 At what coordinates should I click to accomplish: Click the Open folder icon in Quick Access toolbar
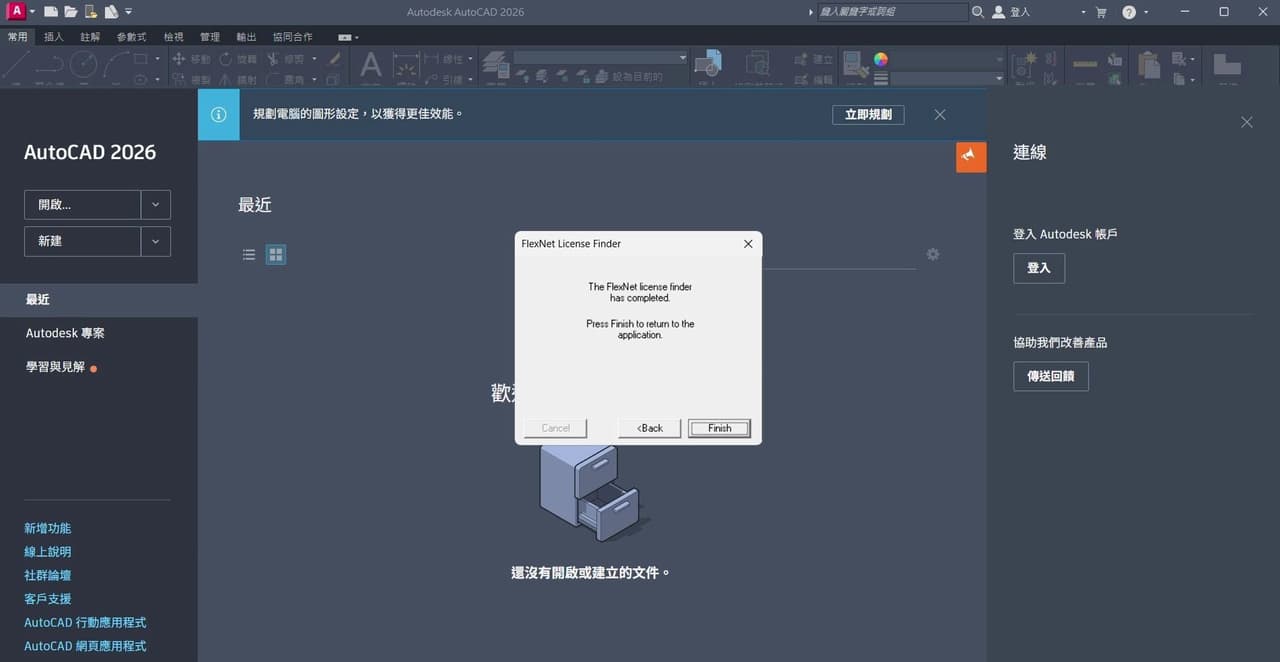tap(70, 12)
